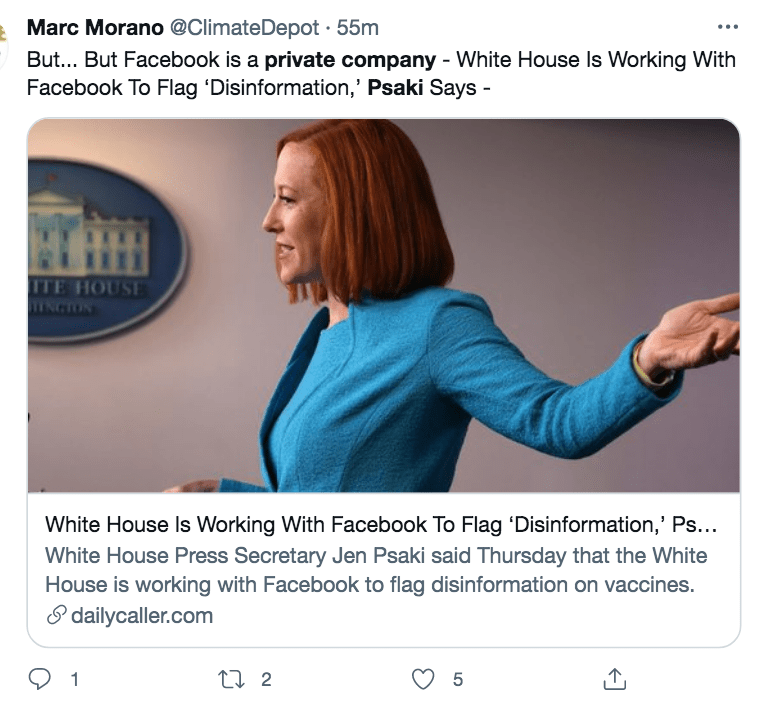Click the reply count number 1
The width and height of the screenshot is (759, 704).
(73, 679)
